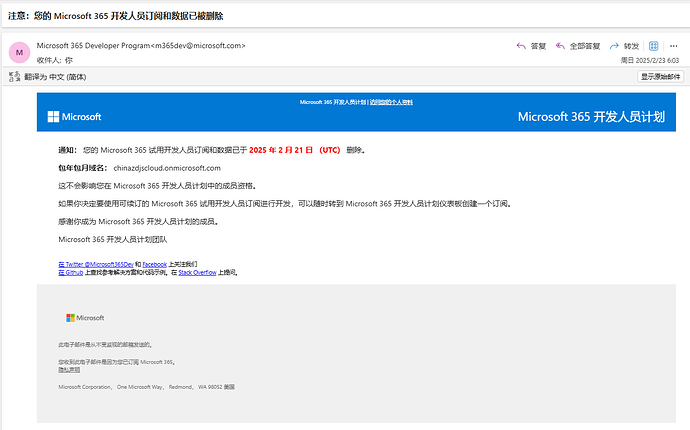Click the timestamp 周日 2025/2/23 6:03

[650, 60]
